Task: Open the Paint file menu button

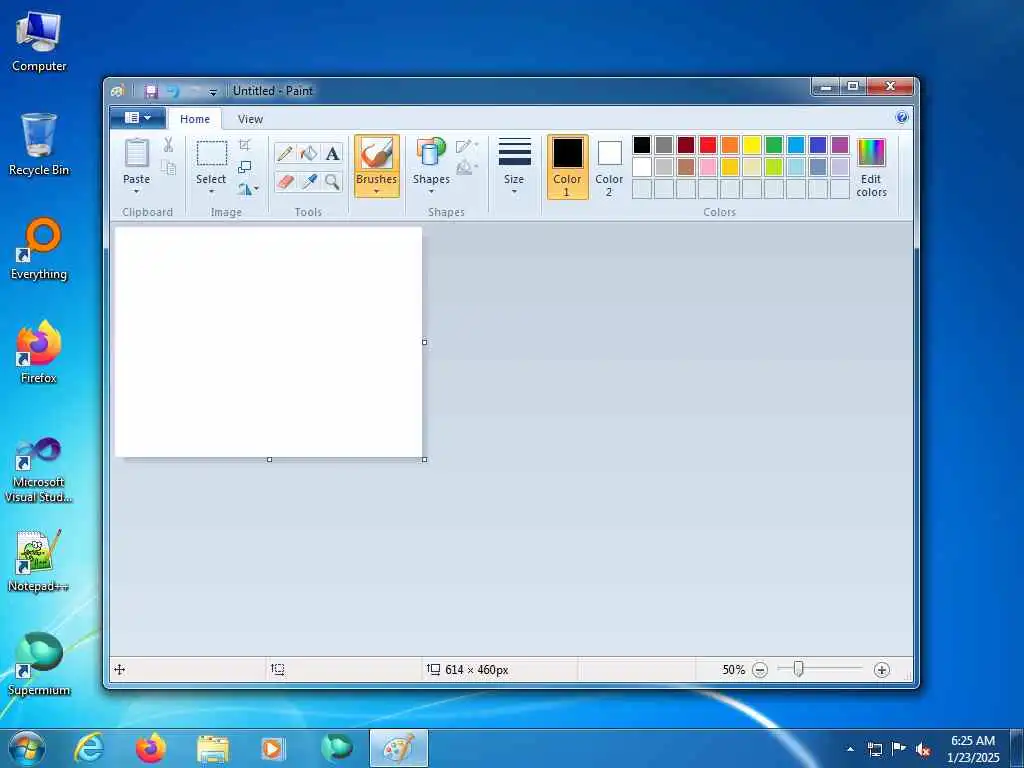Action: tap(138, 118)
